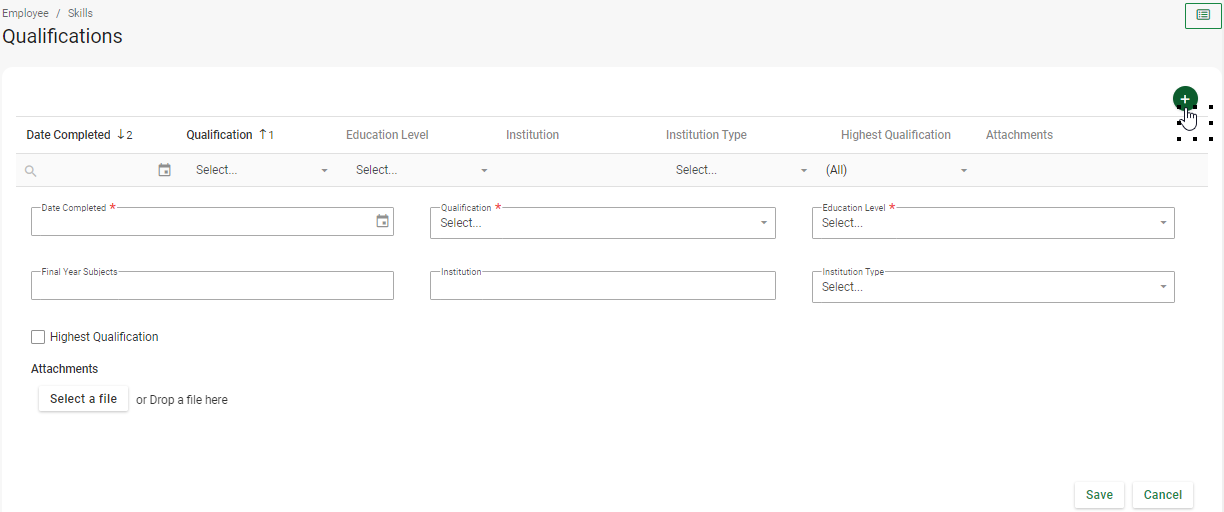
Task: Open the Institution Type column filter dropdown
Action: pos(804,171)
